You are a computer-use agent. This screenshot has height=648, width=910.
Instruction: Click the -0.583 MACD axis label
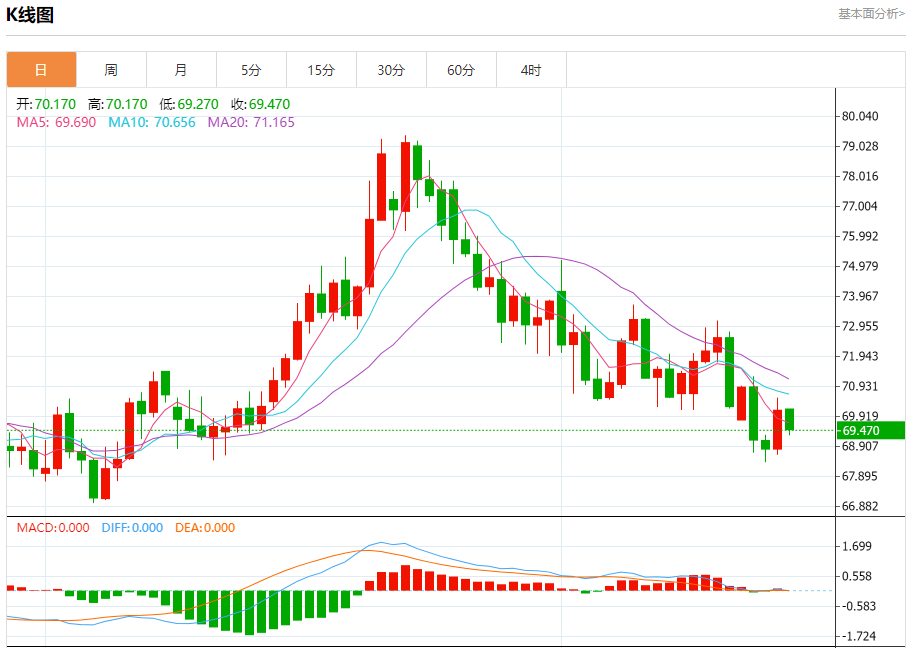859,607
